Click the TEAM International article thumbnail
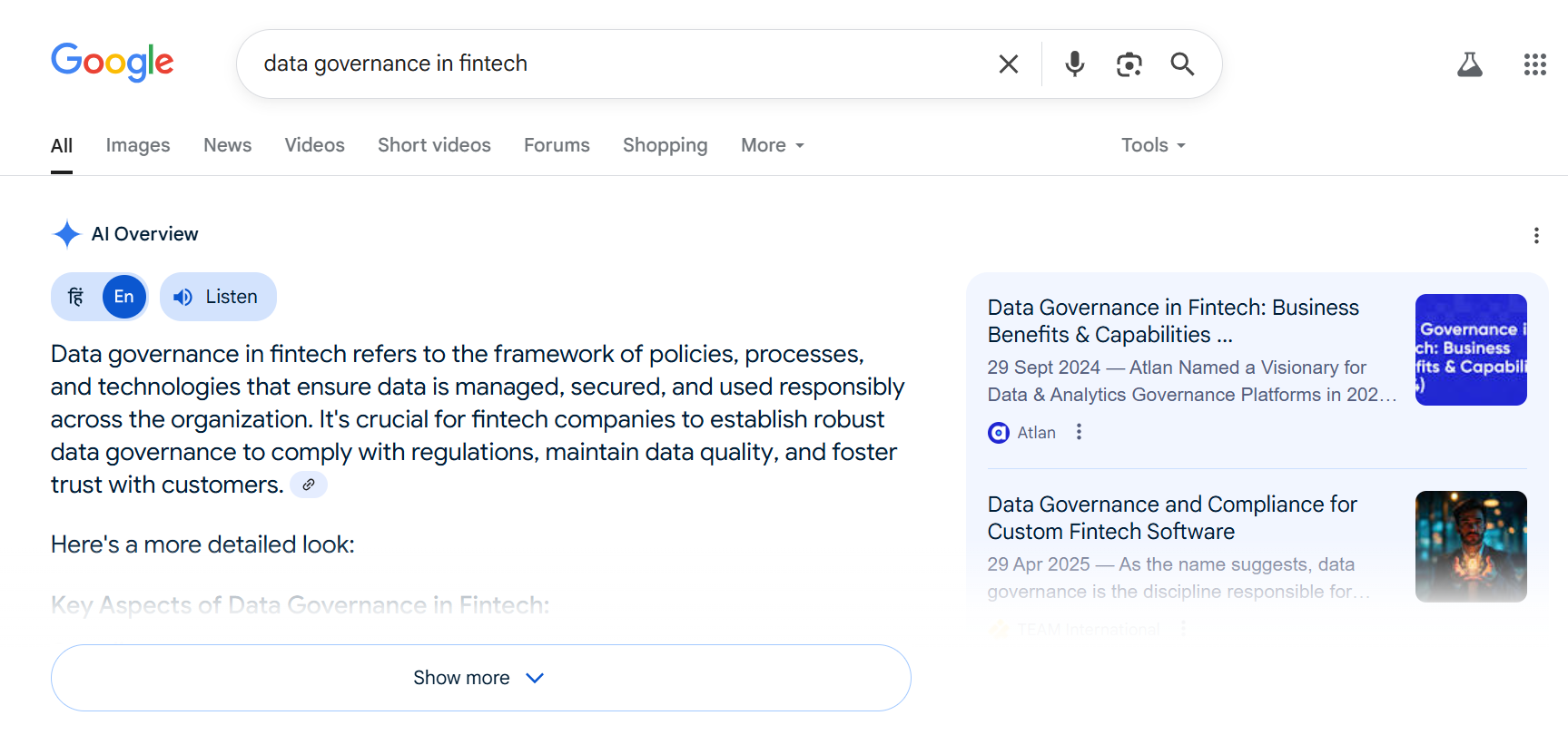The width and height of the screenshot is (1568, 735). (1470, 546)
